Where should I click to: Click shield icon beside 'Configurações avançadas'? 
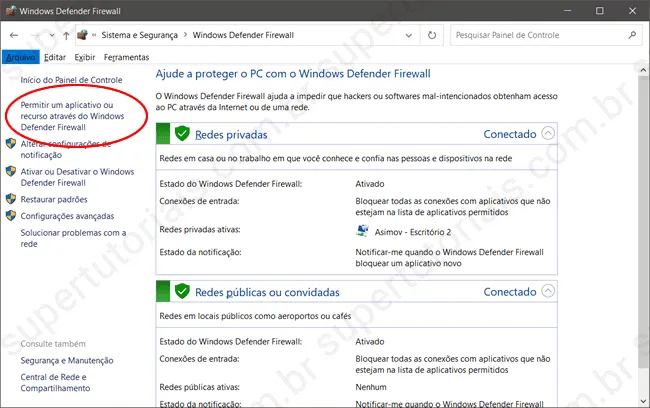[x=11, y=216]
